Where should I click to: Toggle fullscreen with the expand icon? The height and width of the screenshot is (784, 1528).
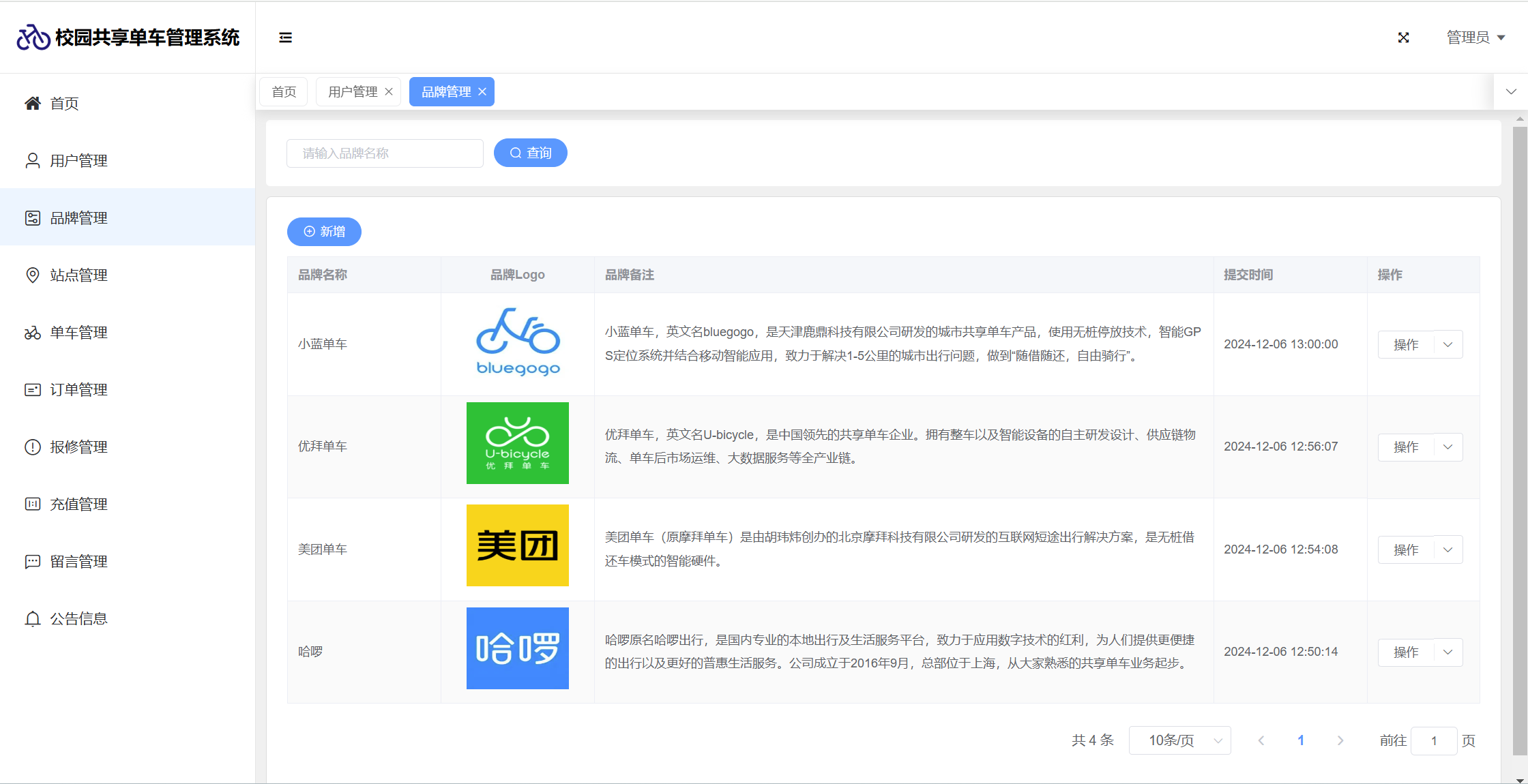[1403, 37]
